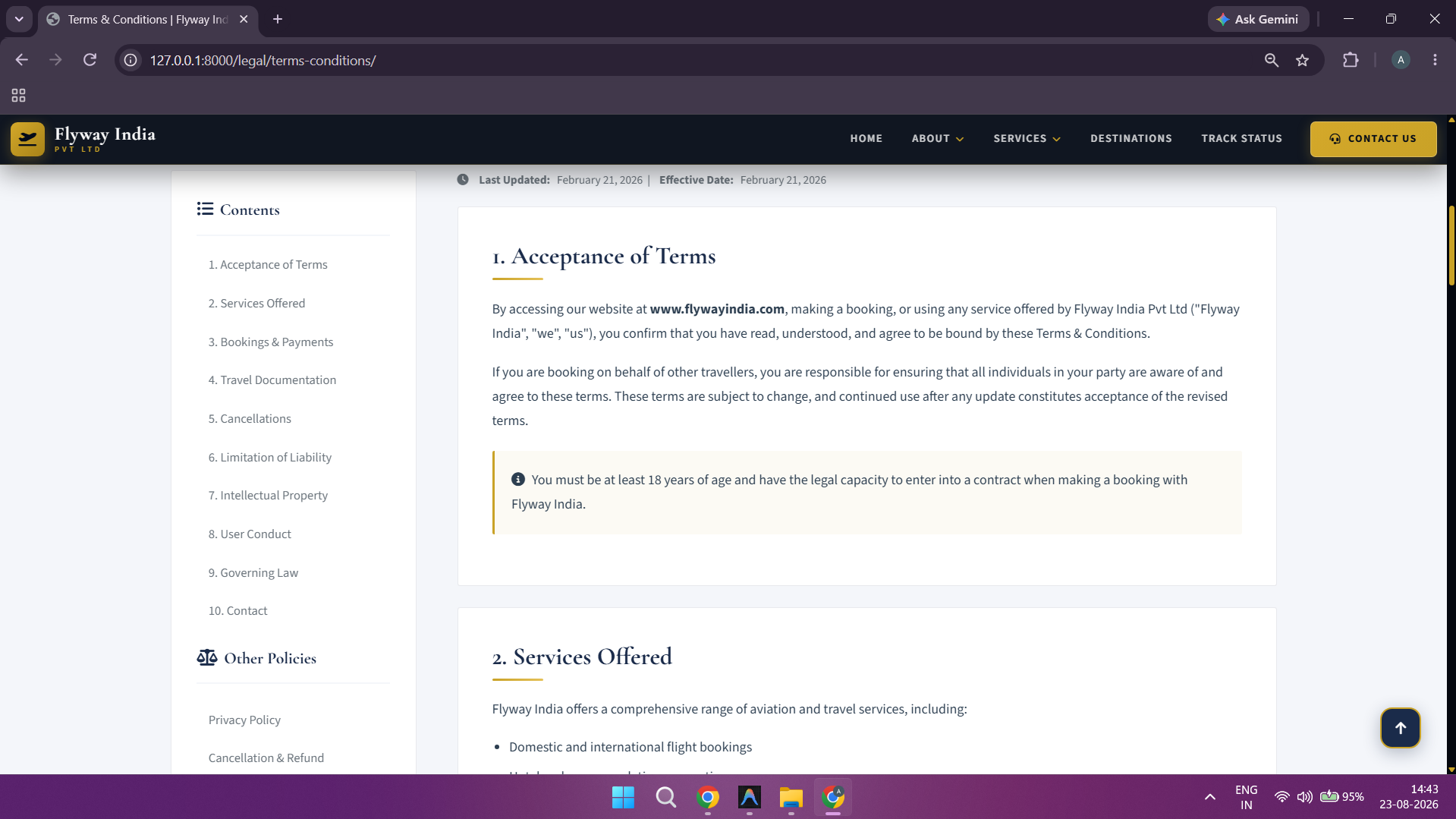
Task: Open the volume speaker tray icon
Action: tap(1304, 797)
